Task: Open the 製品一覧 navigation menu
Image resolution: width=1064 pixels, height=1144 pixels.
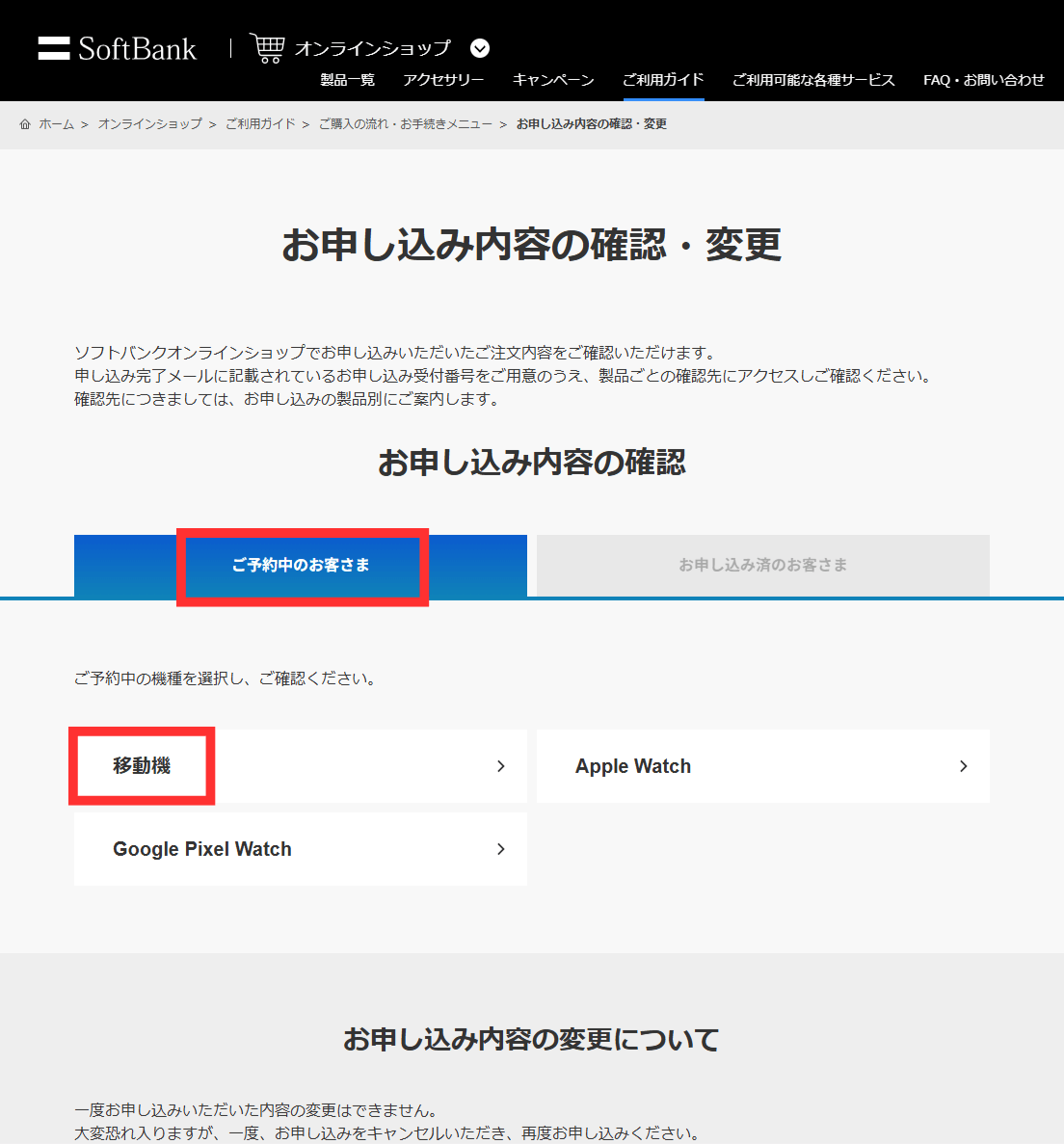Action: click(347, 81)
